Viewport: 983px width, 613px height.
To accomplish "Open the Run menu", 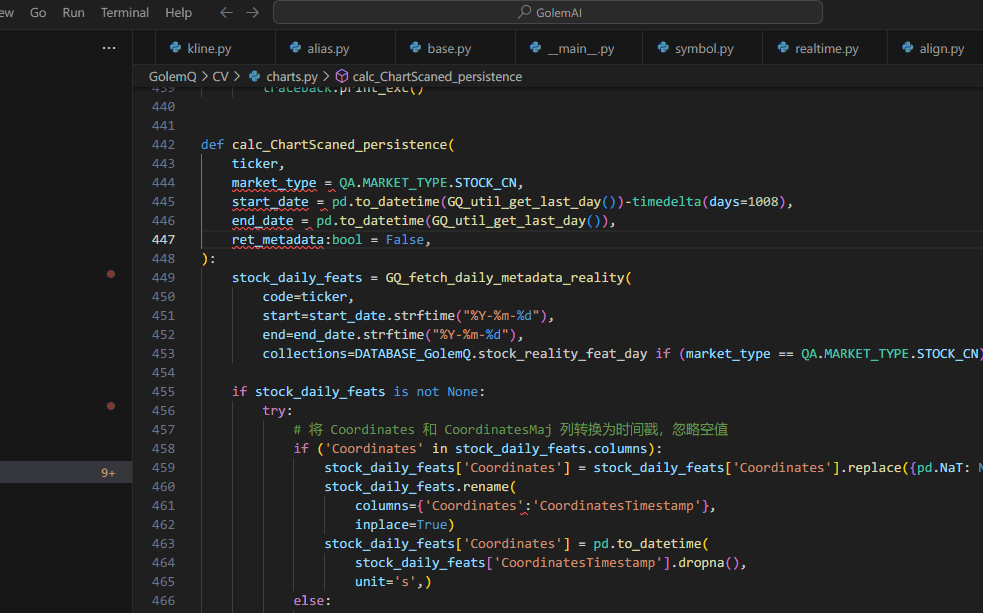I will (73, 13).
